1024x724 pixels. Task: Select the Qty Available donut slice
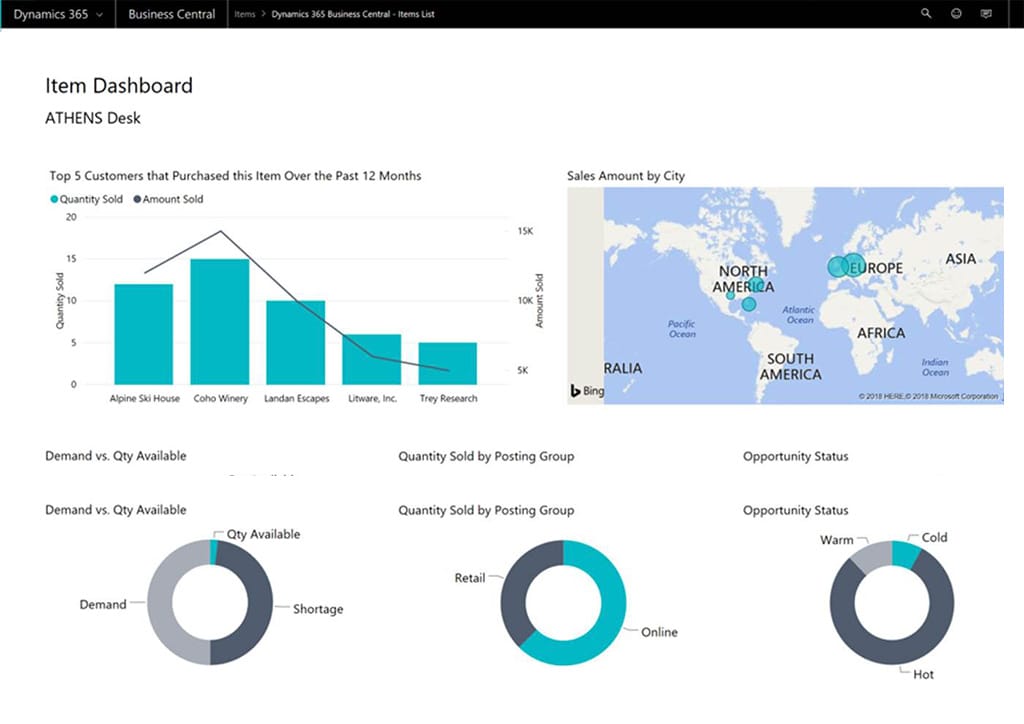click(x=214, y=552)
